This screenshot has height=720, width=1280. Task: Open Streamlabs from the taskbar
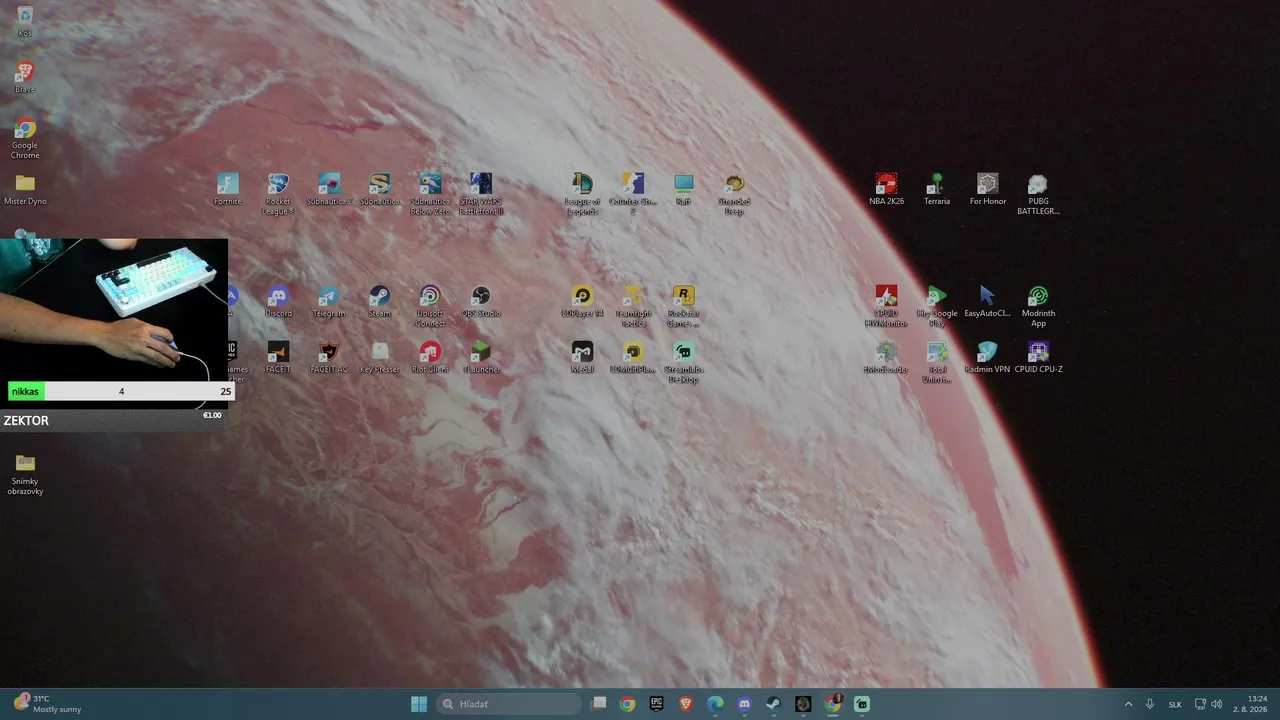pos(862,704)
